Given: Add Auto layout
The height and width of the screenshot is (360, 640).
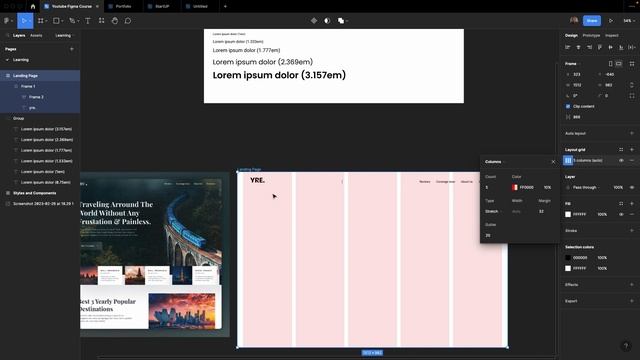Looking at the screenshot, I should pos(632,133).
